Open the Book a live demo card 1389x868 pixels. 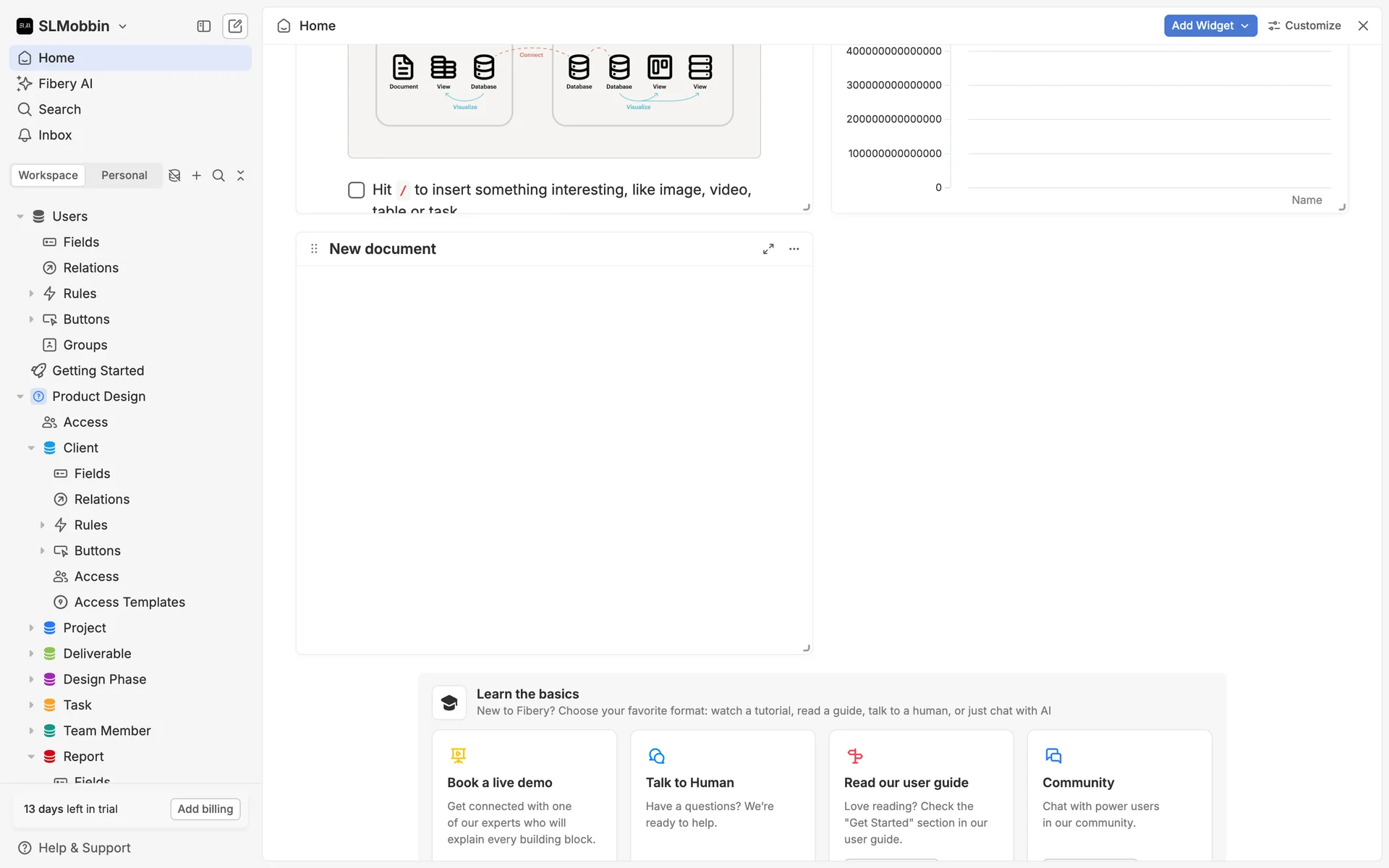[524, 794]
